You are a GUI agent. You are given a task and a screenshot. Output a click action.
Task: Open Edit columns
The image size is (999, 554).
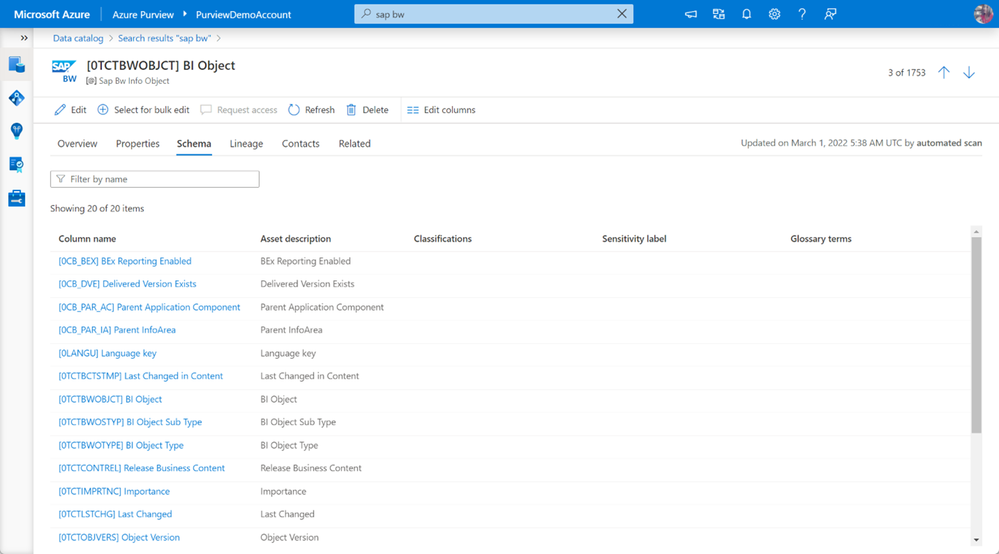(442, 110)
